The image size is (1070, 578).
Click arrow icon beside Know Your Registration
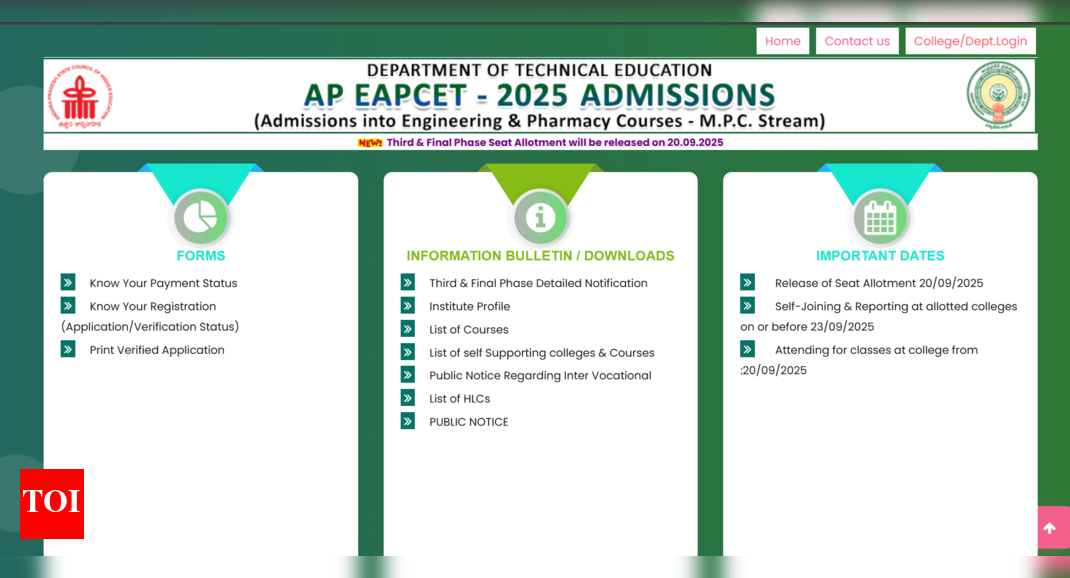(x=68, y=305)
